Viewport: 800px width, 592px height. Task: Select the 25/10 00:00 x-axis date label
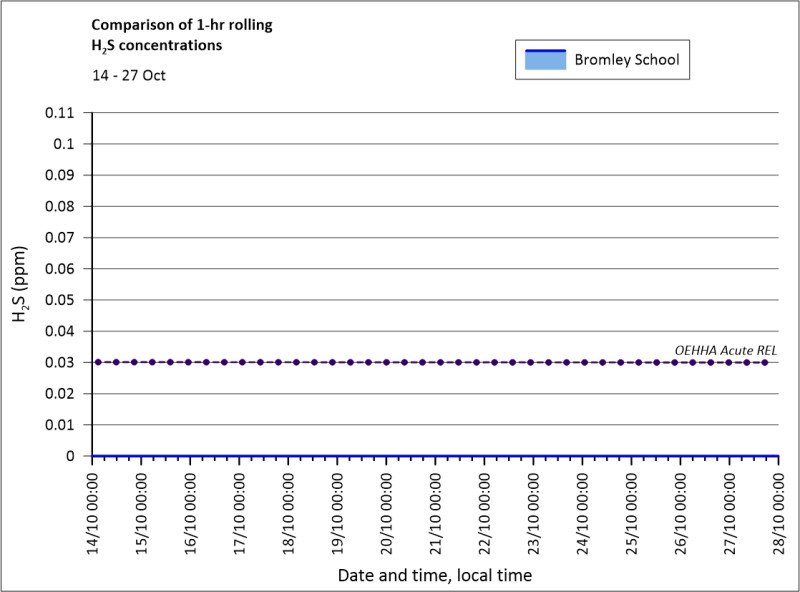[632, 510]
